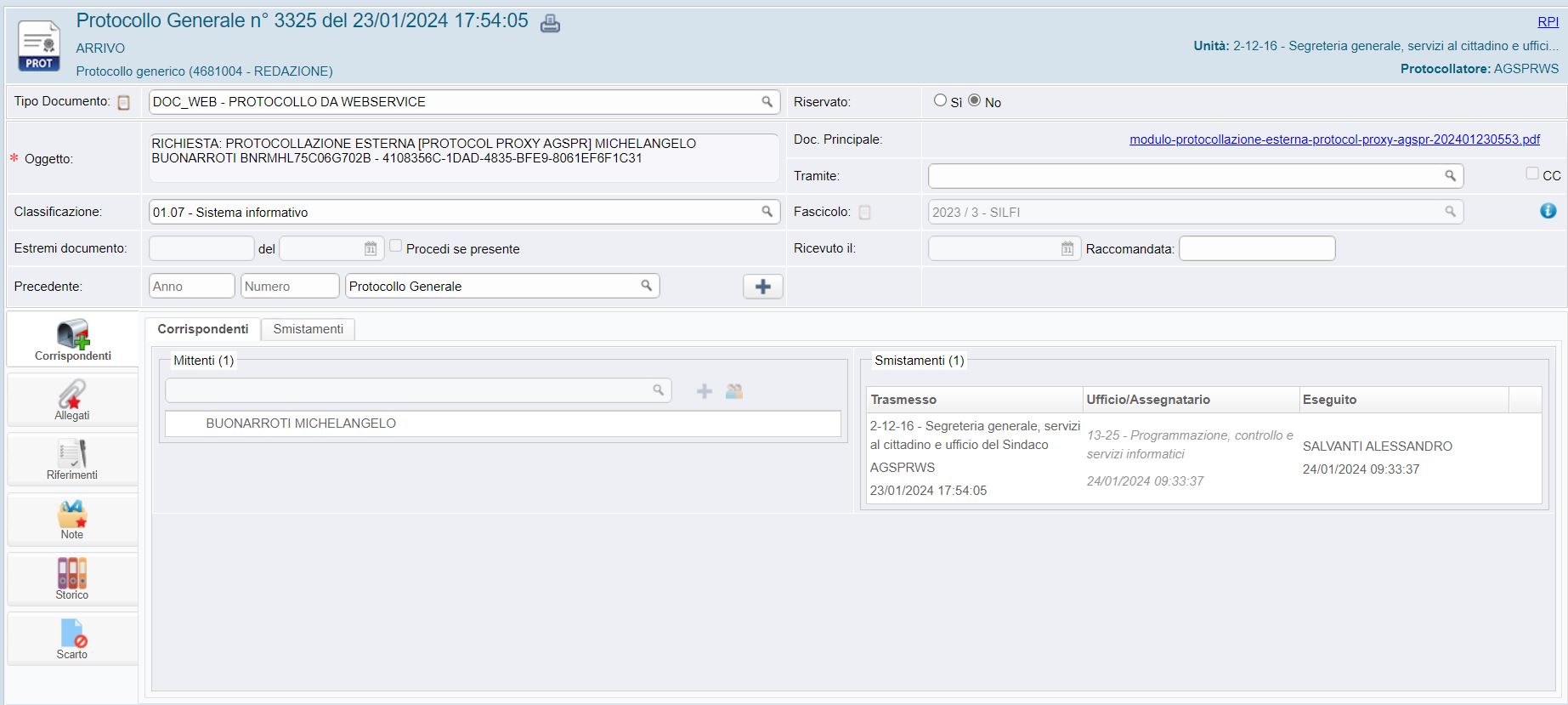Open the Classificazione lookup search

(767, 212)
